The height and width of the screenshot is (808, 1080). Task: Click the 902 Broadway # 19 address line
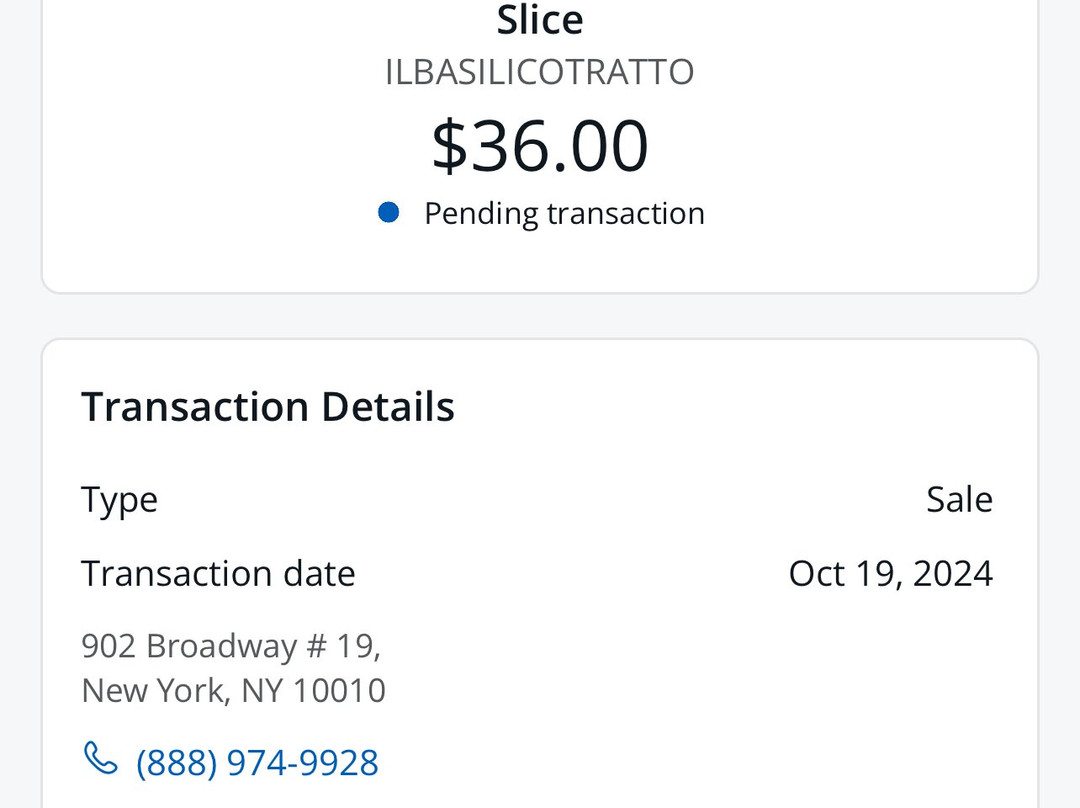point(231,646)
